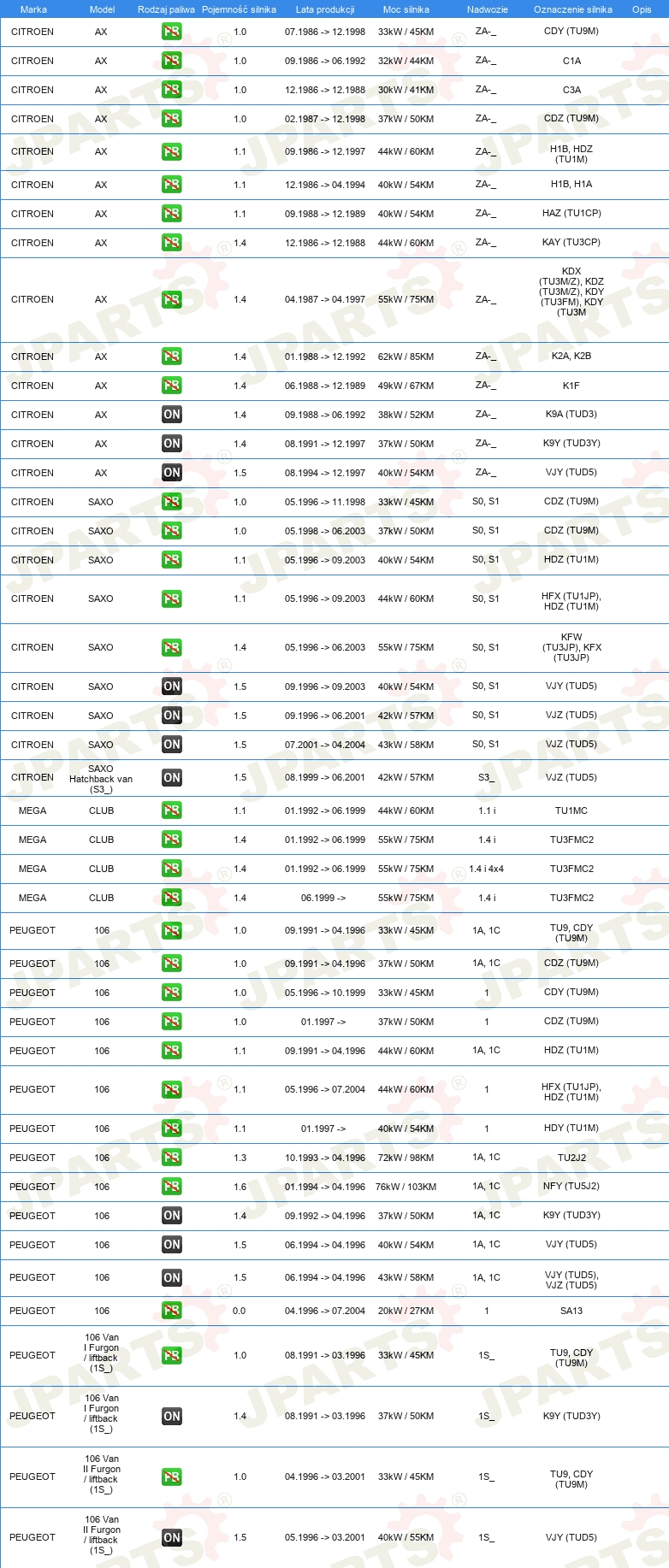Click diesel icon for 106 Van II Furgon VJY

[x=172, y=1537]
